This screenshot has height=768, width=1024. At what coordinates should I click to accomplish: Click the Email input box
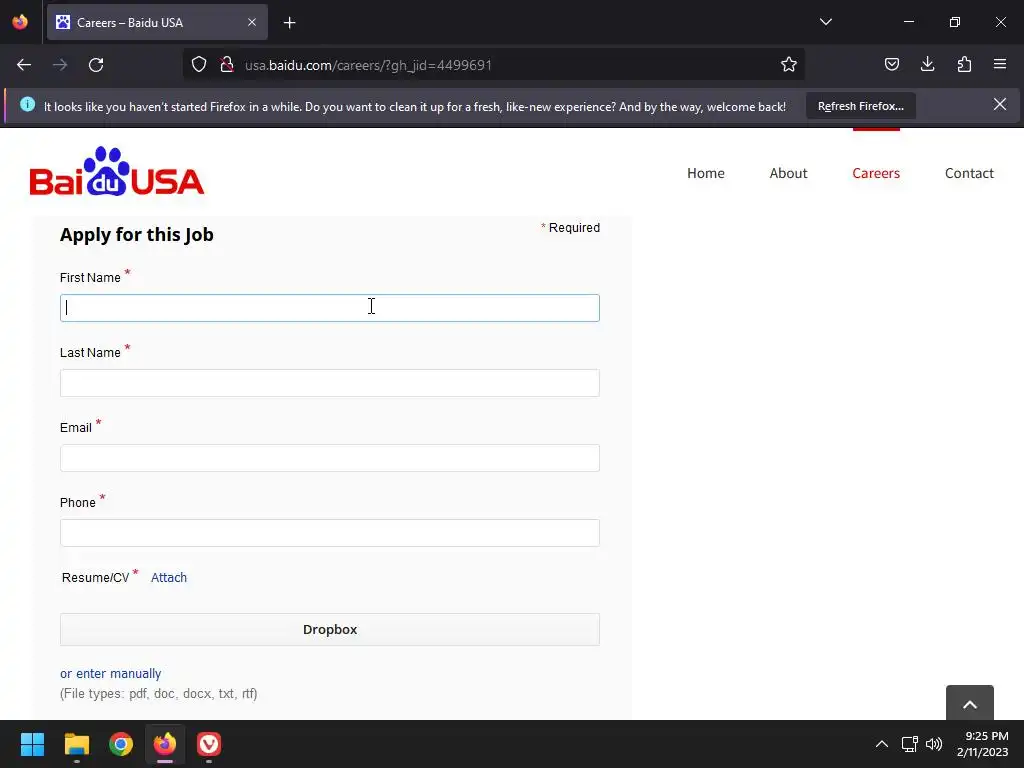point(330,458)
